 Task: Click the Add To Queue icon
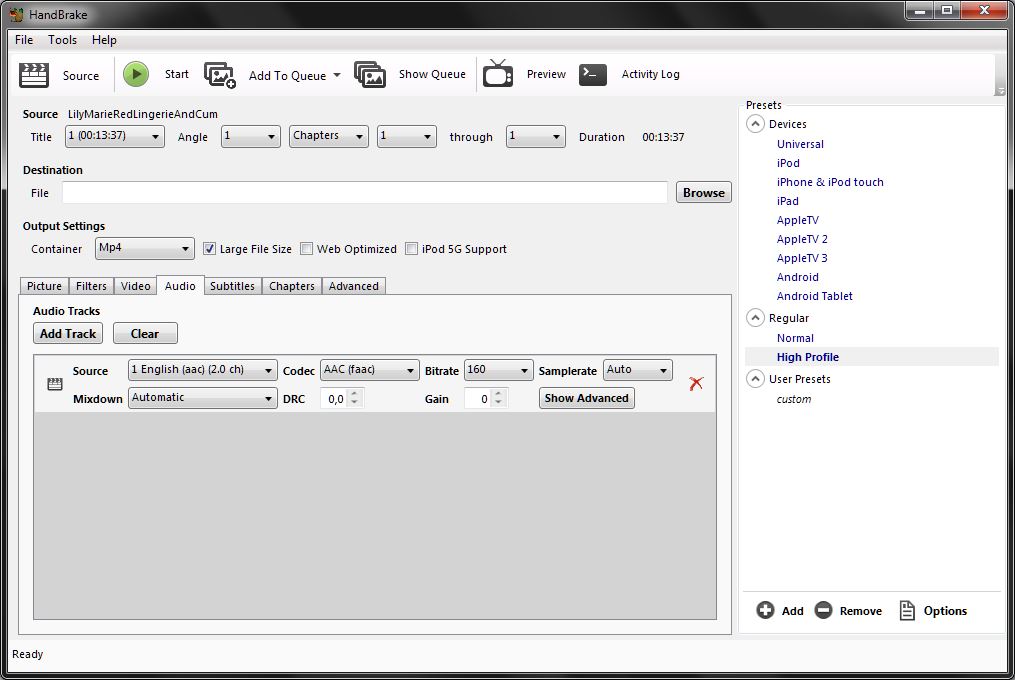[x=219, y=75]
